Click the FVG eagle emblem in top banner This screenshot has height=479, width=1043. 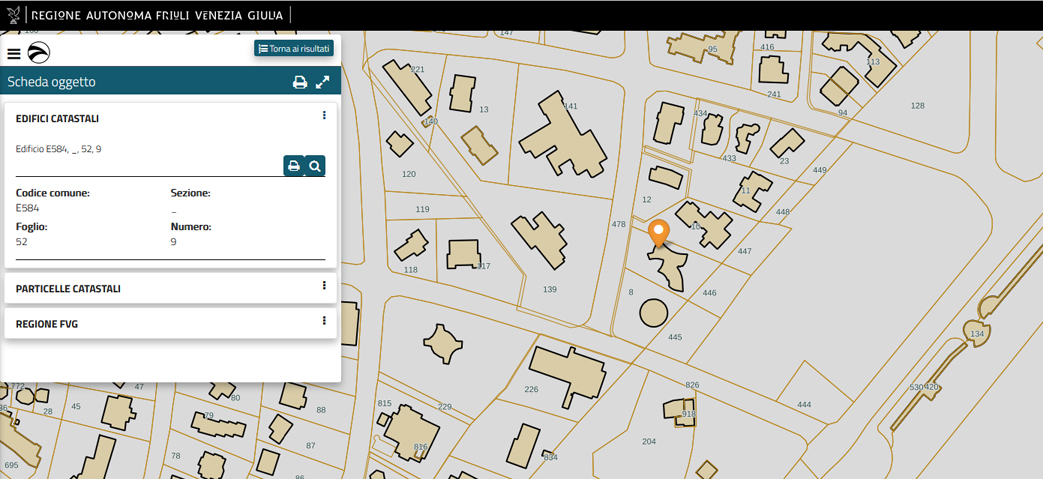pyautogui.click(x=13, y=15)
